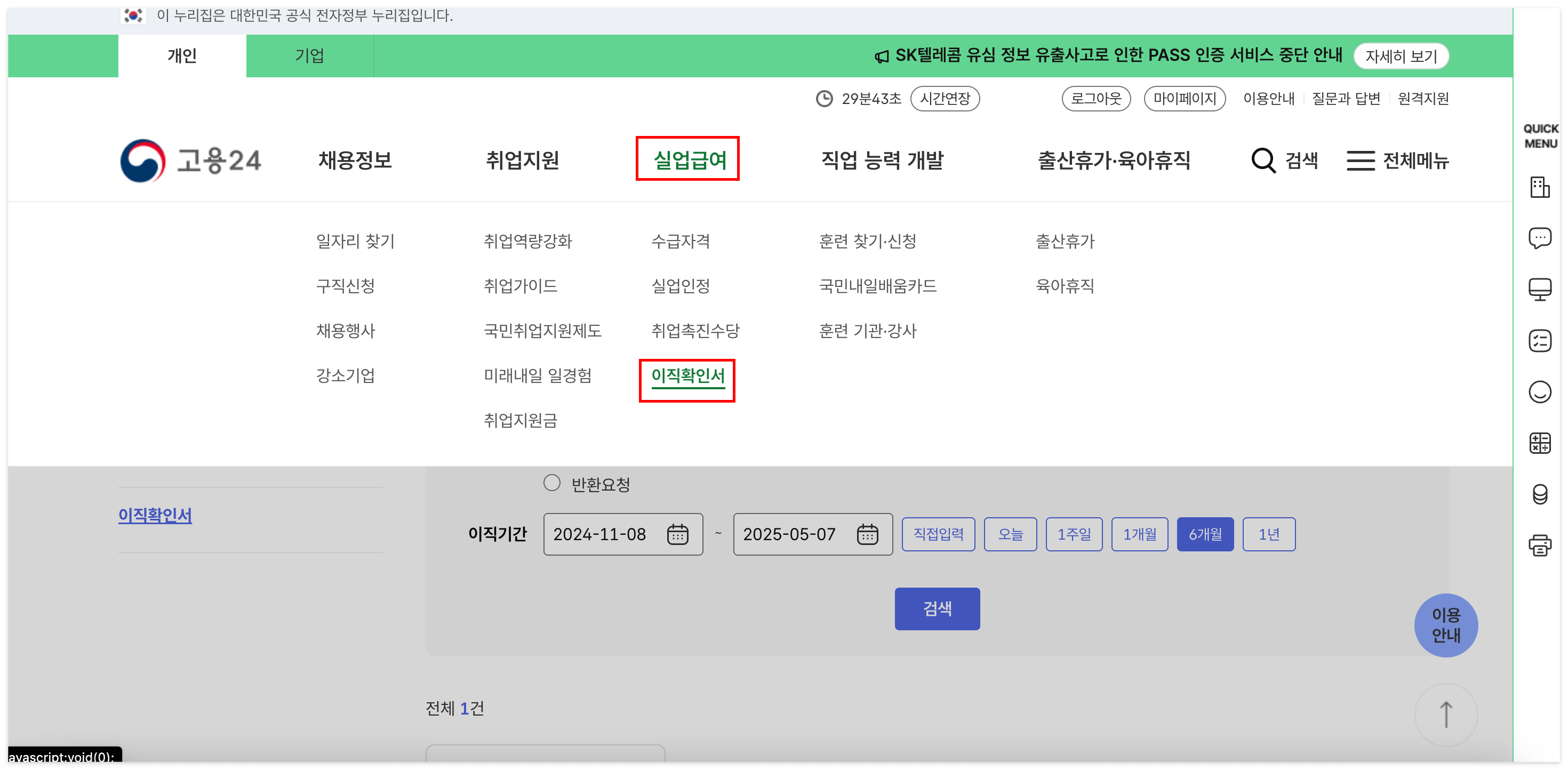This screenshot has width=1568, height=770.
Task: Select 수급자격 submenu item
Action: pyautogui.click(x=681, y=242)
